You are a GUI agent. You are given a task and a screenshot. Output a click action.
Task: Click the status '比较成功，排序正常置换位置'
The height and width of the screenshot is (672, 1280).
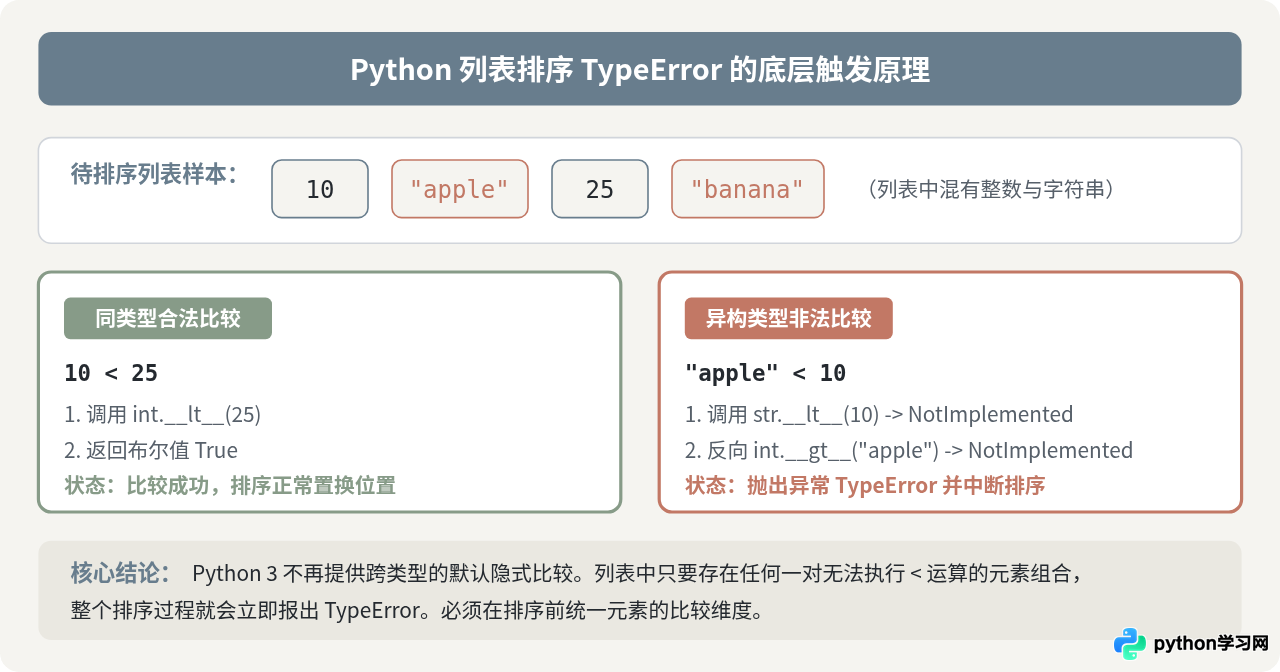coord(261,486)
